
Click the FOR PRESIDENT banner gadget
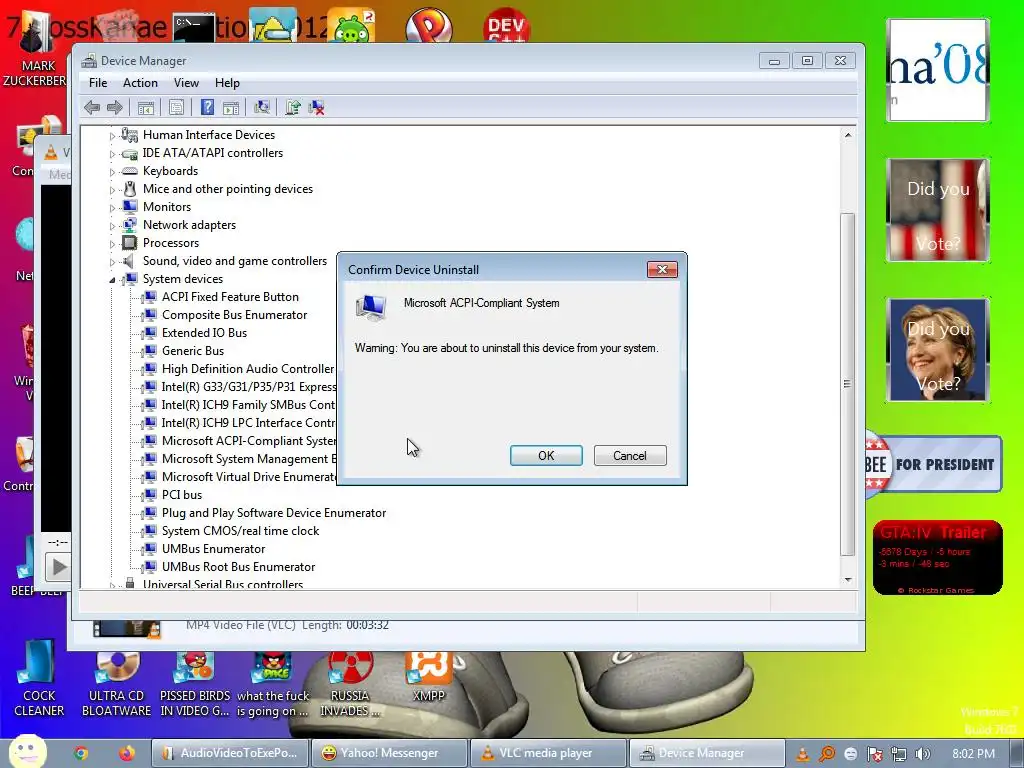pyautogui.click(x=933, y=464)
